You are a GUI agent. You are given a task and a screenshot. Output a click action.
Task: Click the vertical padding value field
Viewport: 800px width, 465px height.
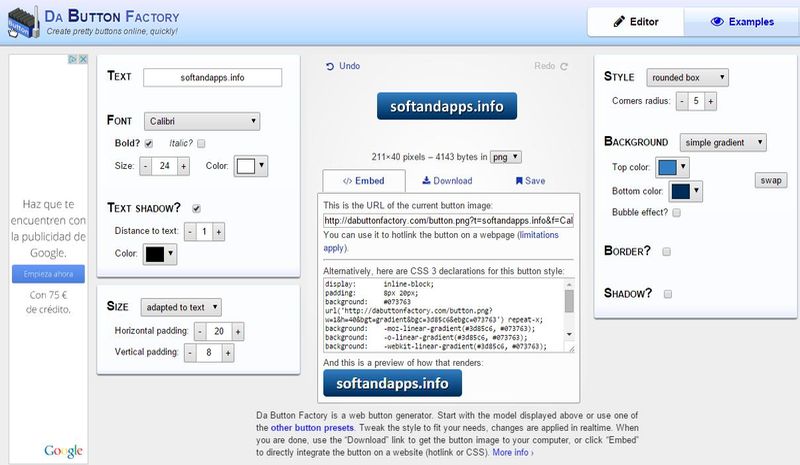click(209, 353)
